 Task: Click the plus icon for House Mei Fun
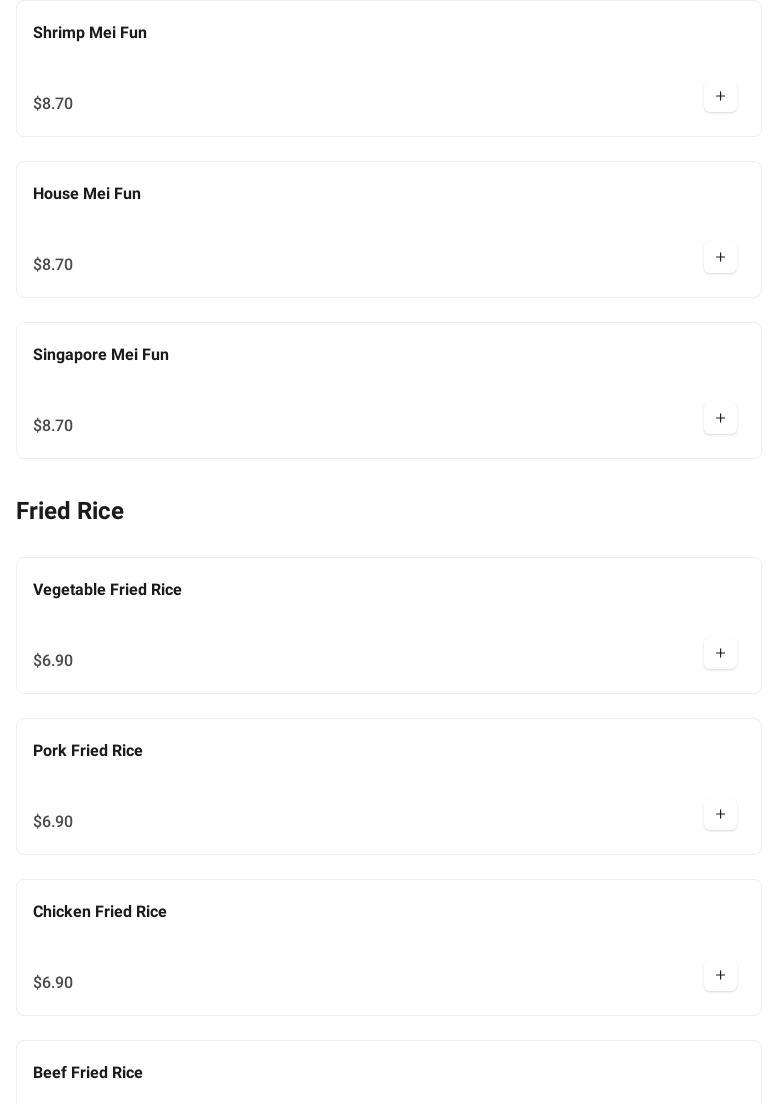[x=720, y=258]
